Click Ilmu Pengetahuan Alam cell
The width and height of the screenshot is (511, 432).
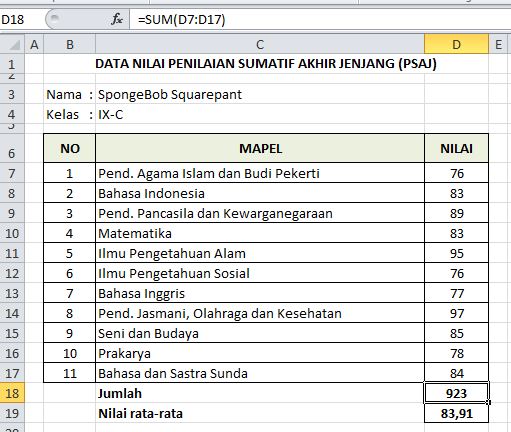(x=260, y=253)
